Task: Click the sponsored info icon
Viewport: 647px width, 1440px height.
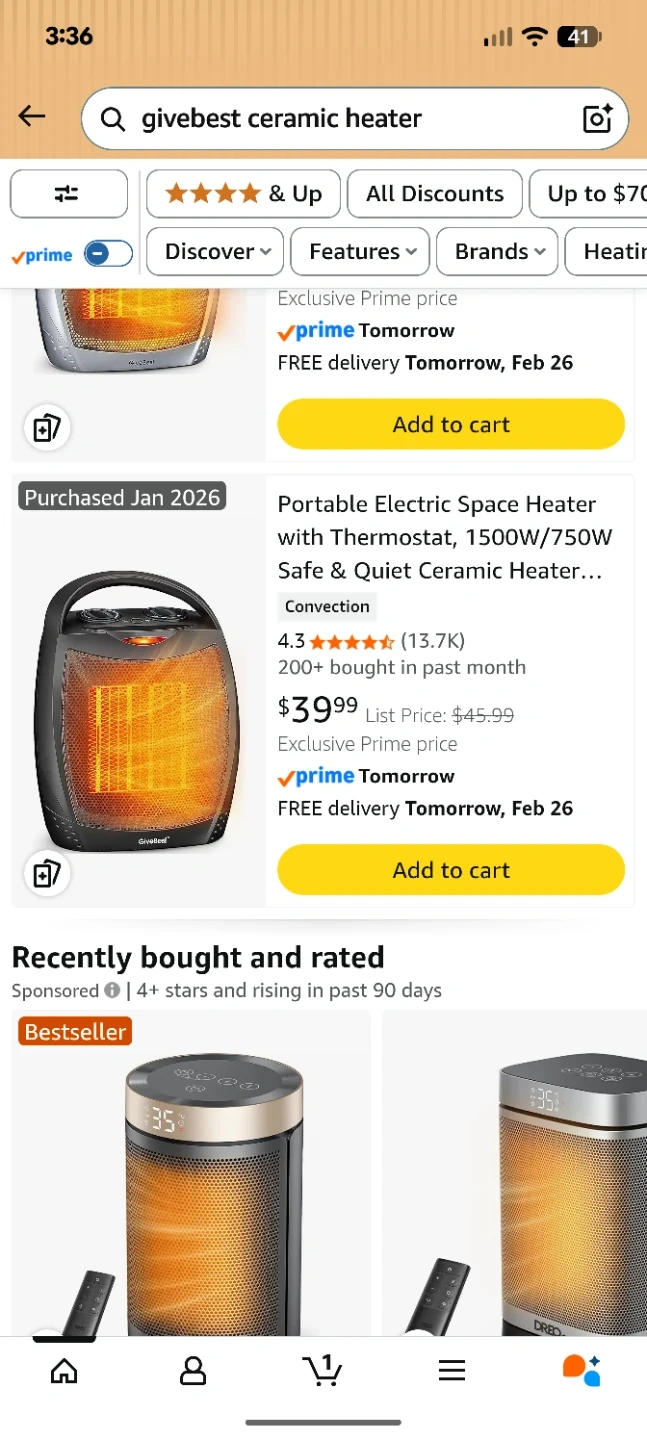Action: [112, 991]
